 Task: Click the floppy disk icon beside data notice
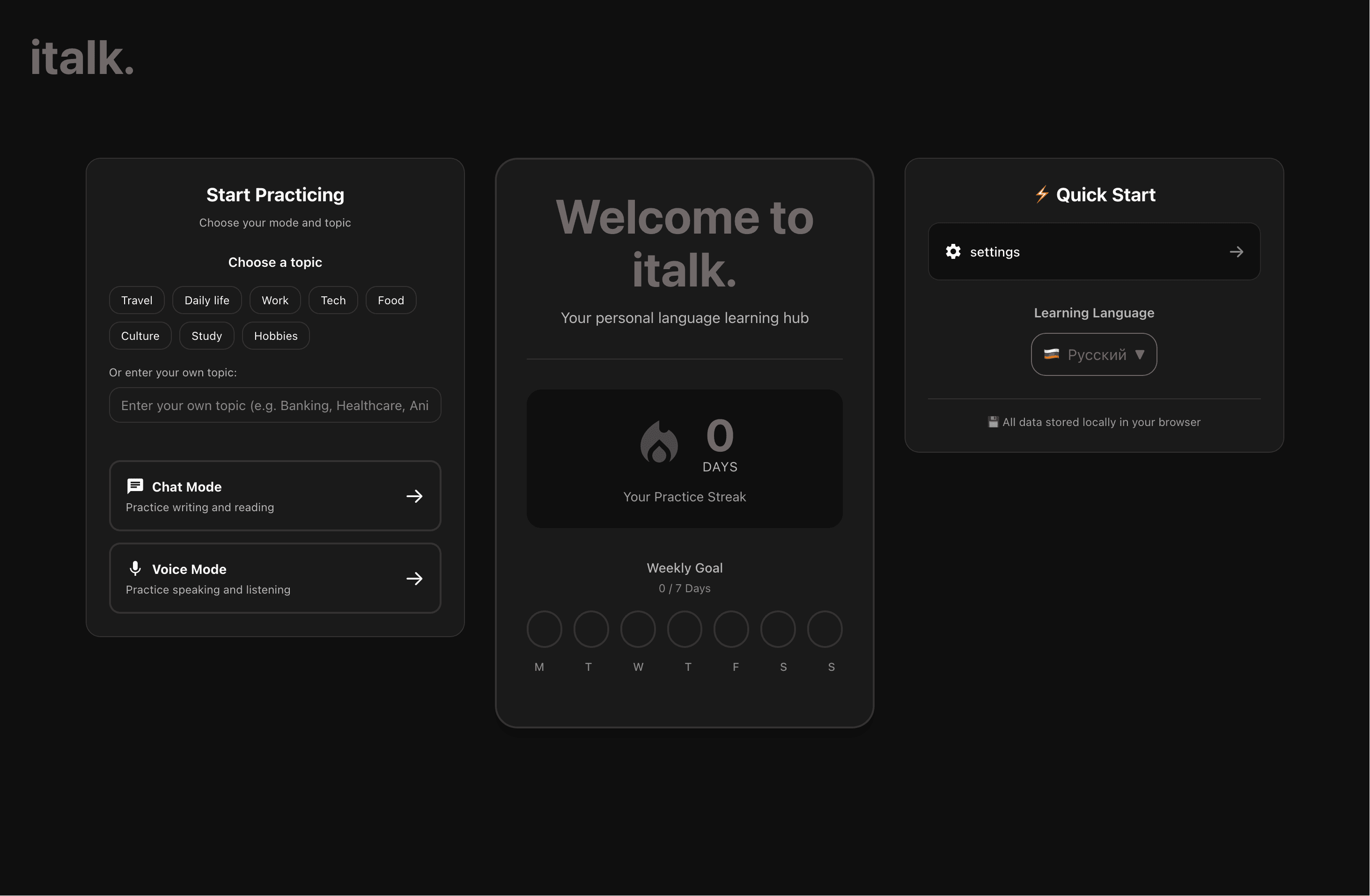[993, 422]
